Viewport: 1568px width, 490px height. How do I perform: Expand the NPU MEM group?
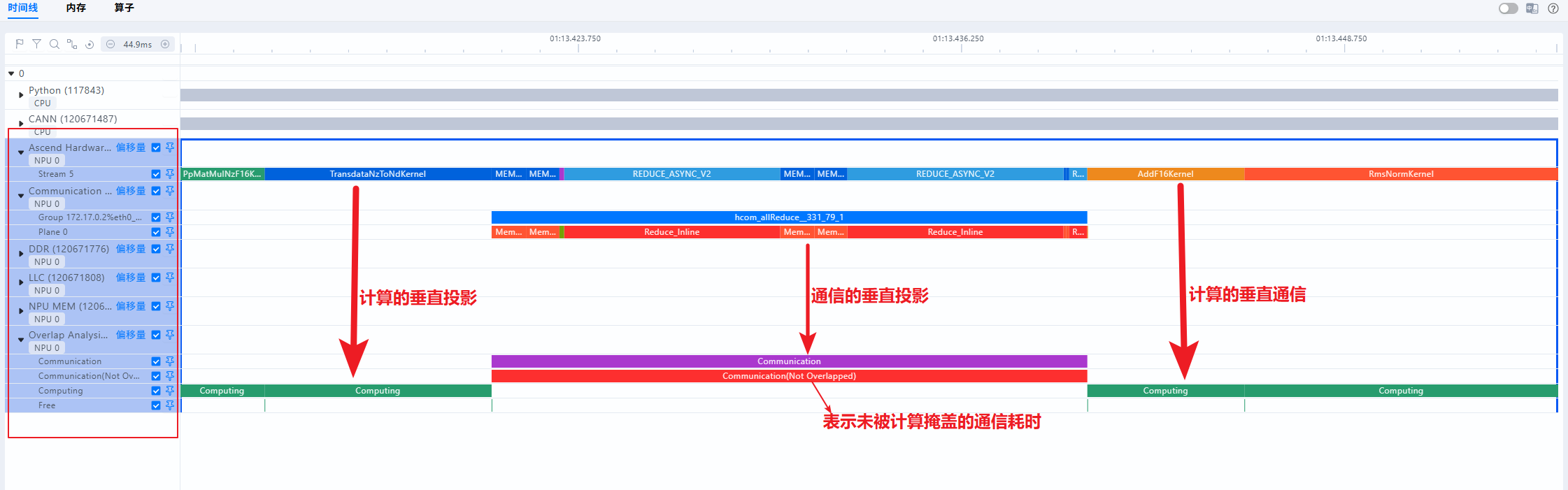21,311
